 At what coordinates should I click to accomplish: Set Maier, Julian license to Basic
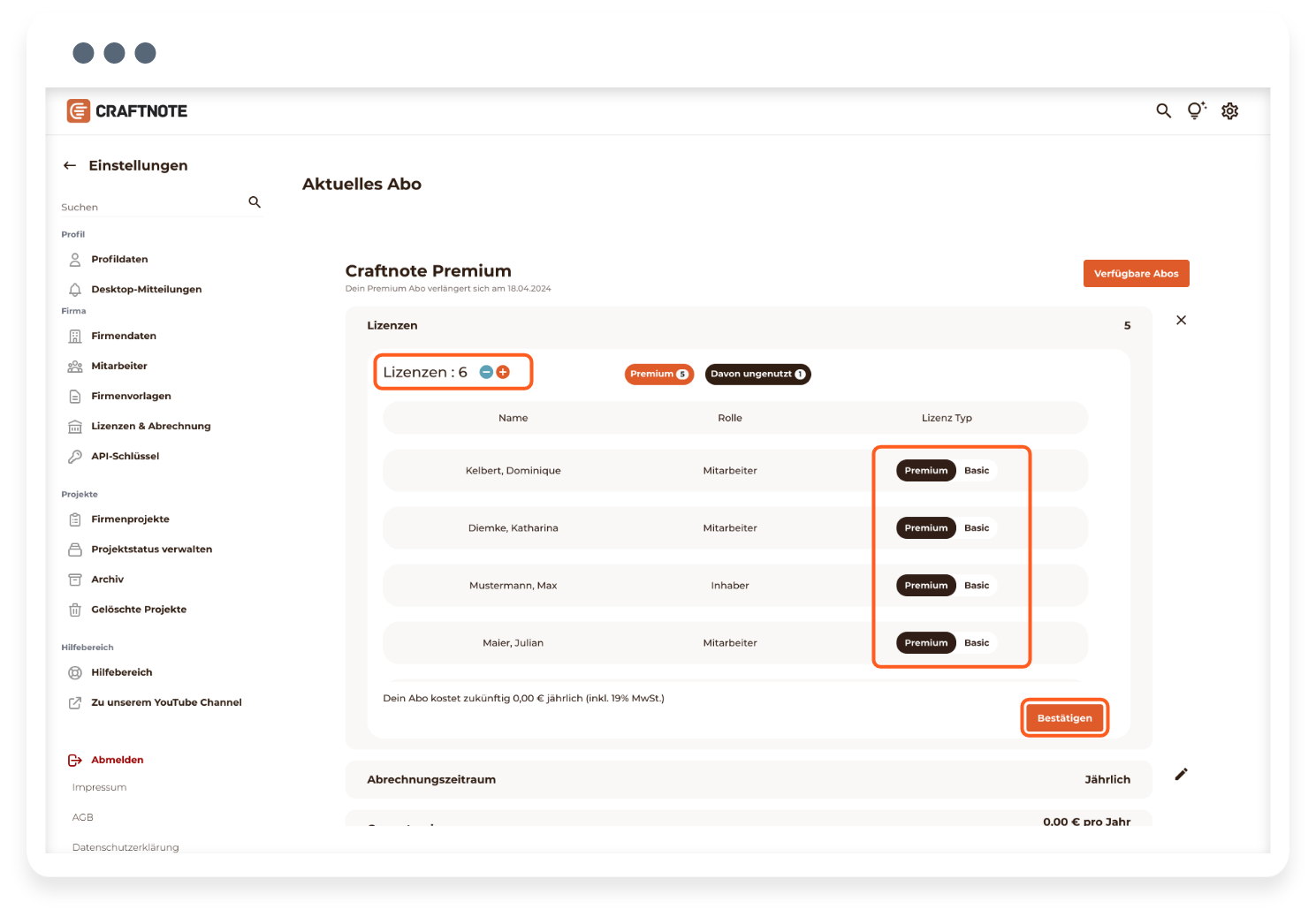point(976,642)
